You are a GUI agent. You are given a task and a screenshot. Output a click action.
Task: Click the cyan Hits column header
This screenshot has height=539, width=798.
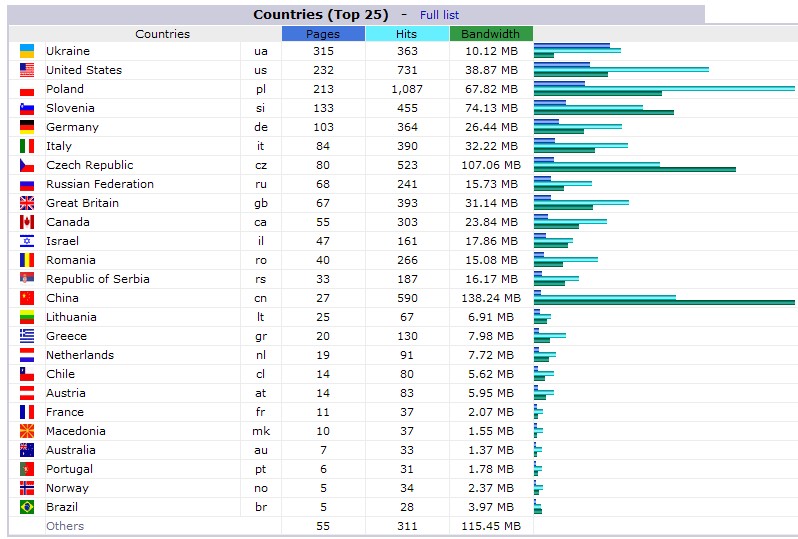(x=407, y=34)
